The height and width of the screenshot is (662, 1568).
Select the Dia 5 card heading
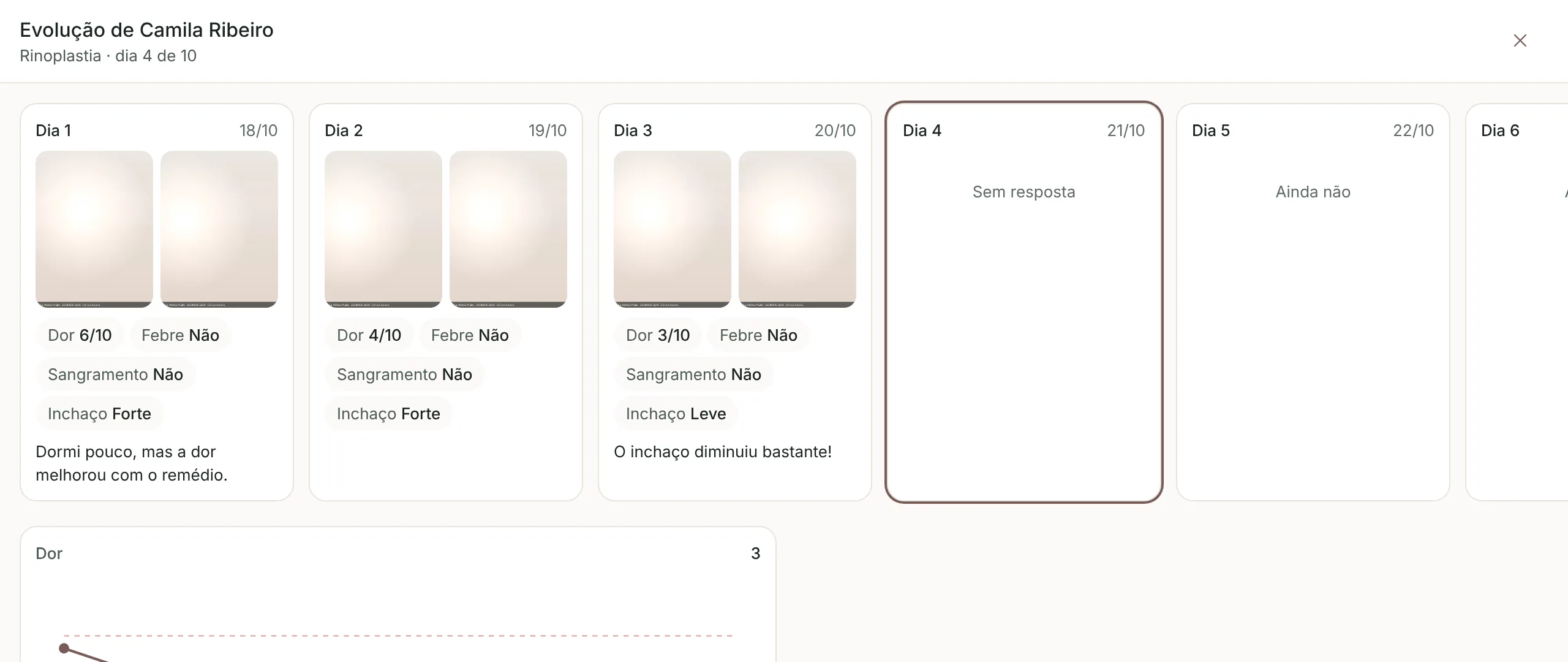1211,131
